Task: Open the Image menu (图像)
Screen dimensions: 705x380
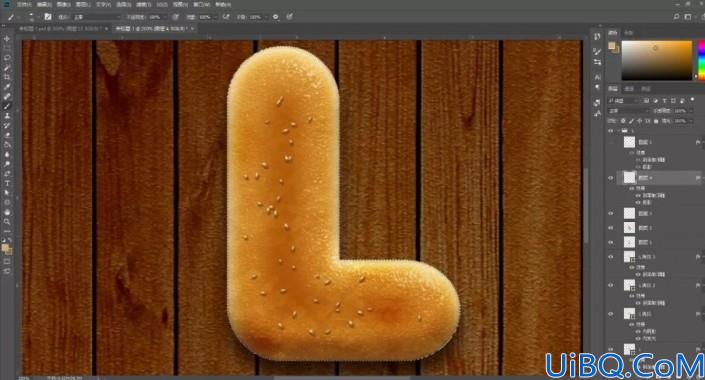Action: [x=63, y=4]
